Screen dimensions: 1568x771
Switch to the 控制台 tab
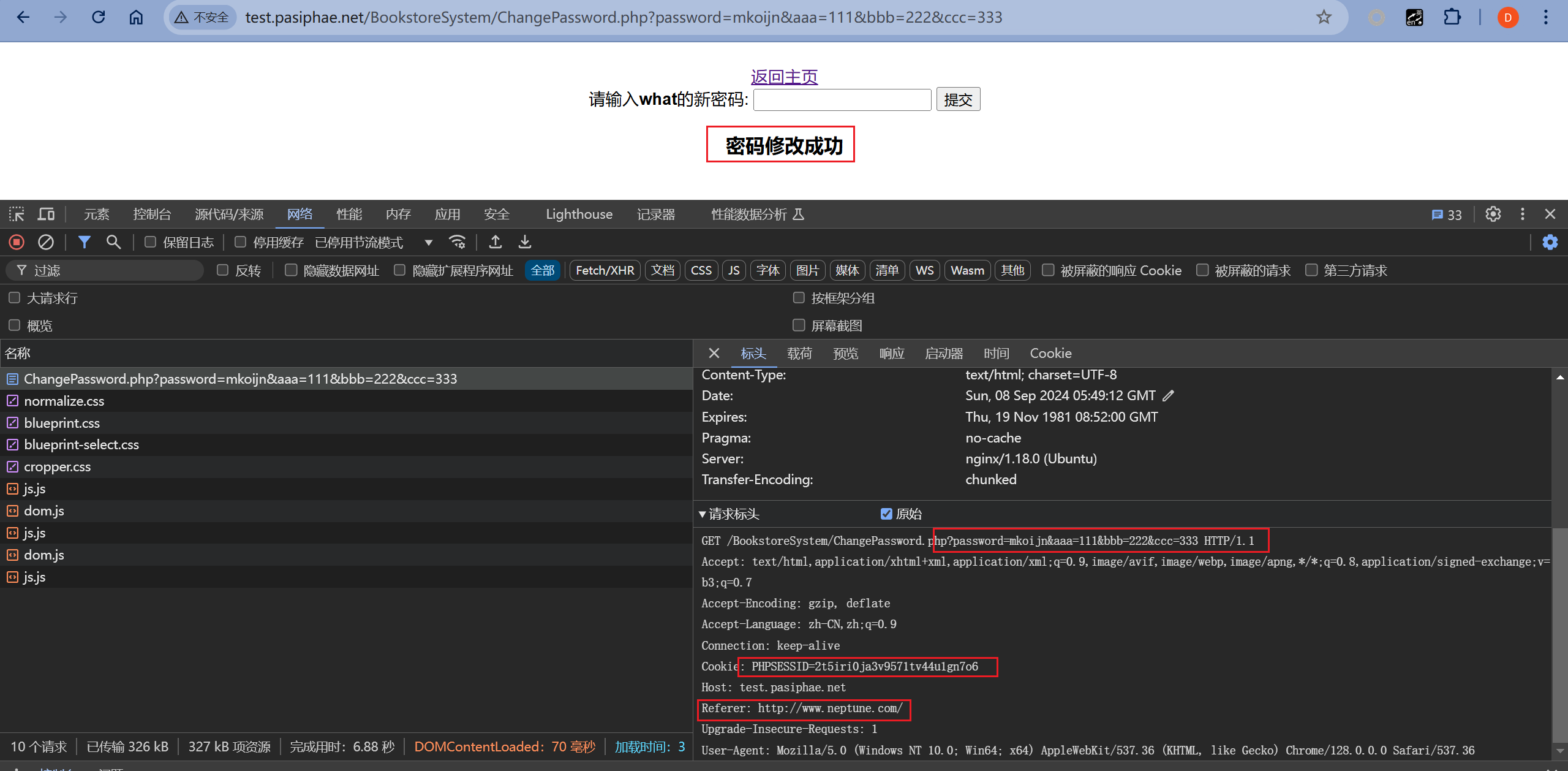[152, 214]
